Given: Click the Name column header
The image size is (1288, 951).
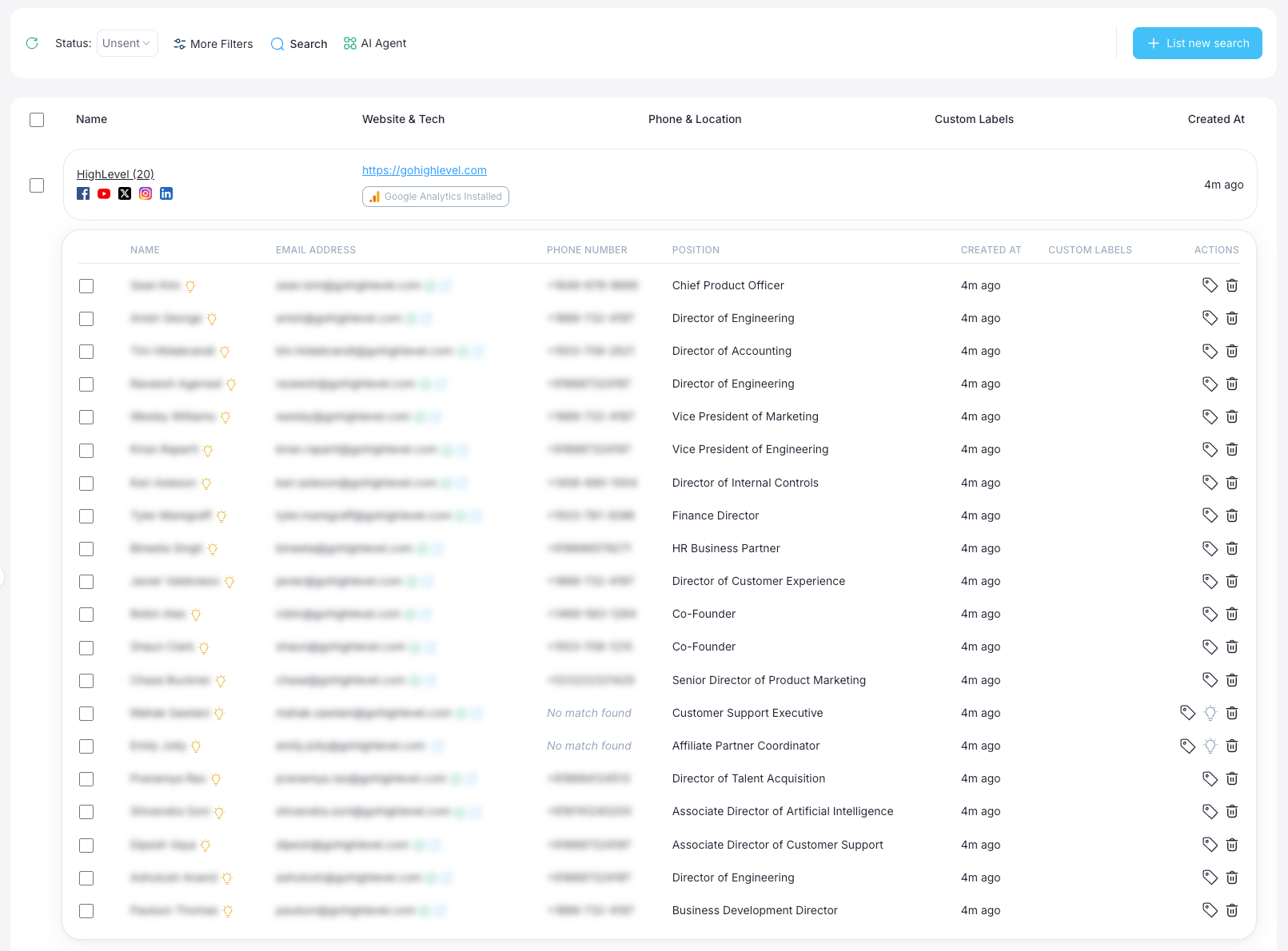Looking at the screenshot, I should tap(92, 119).
